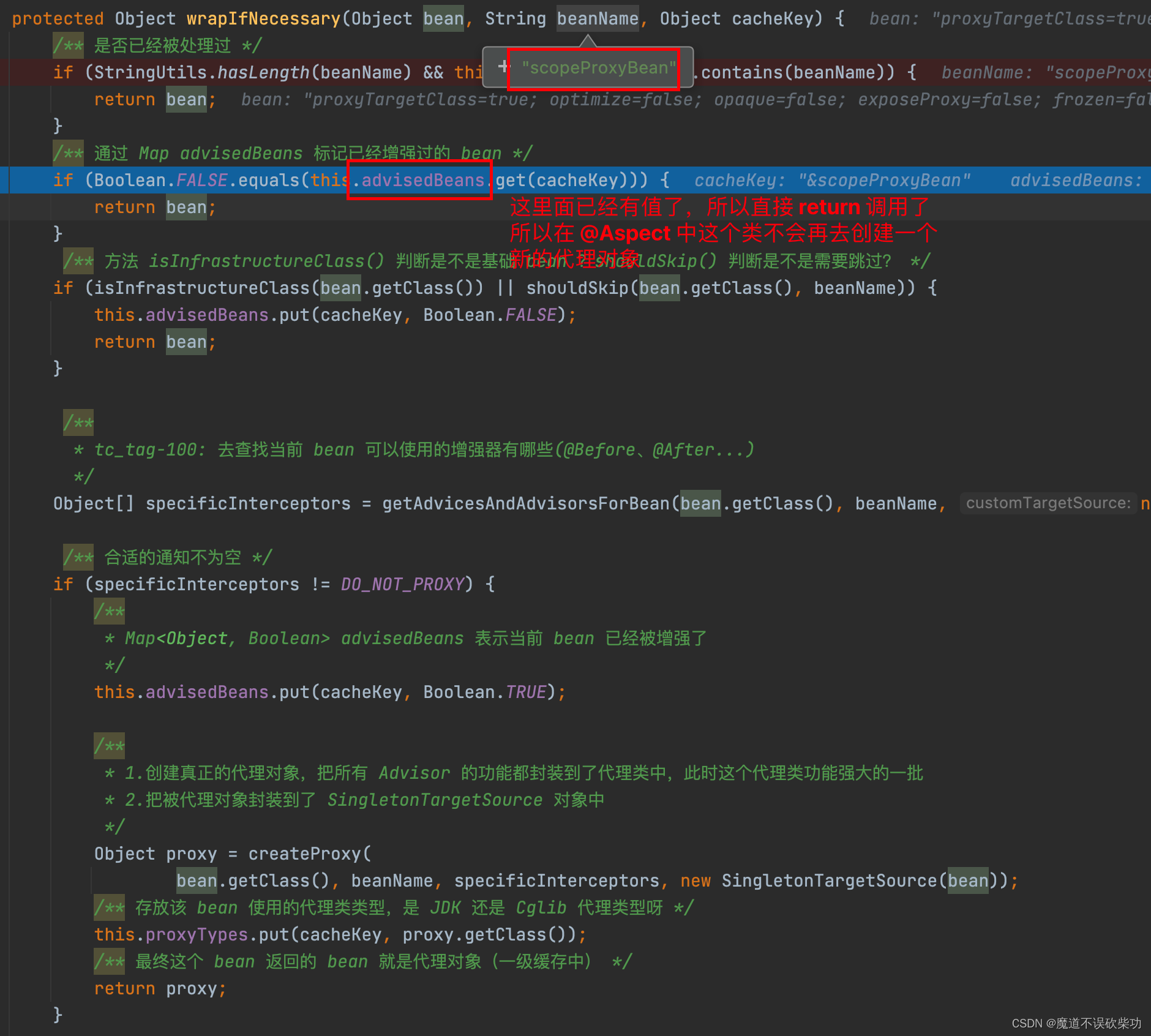Click FALSE in the Boolean.FALSE.equals line

coord(202,180)
